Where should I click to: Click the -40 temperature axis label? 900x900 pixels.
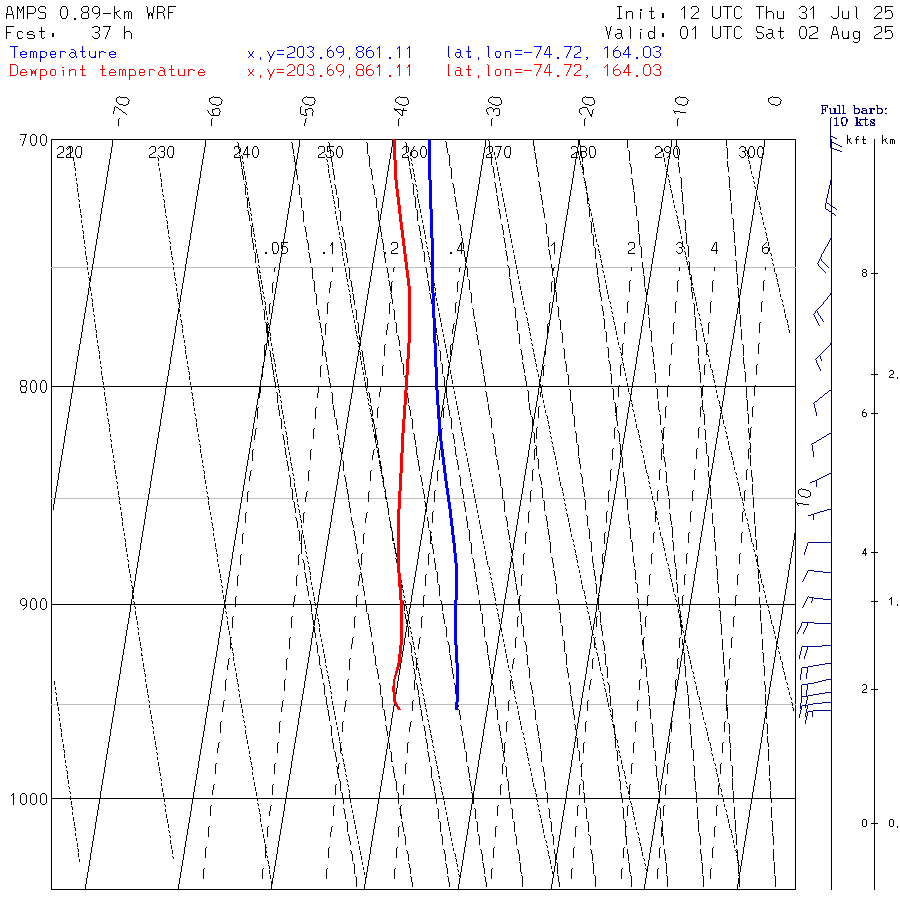click(x=401, y=110)
